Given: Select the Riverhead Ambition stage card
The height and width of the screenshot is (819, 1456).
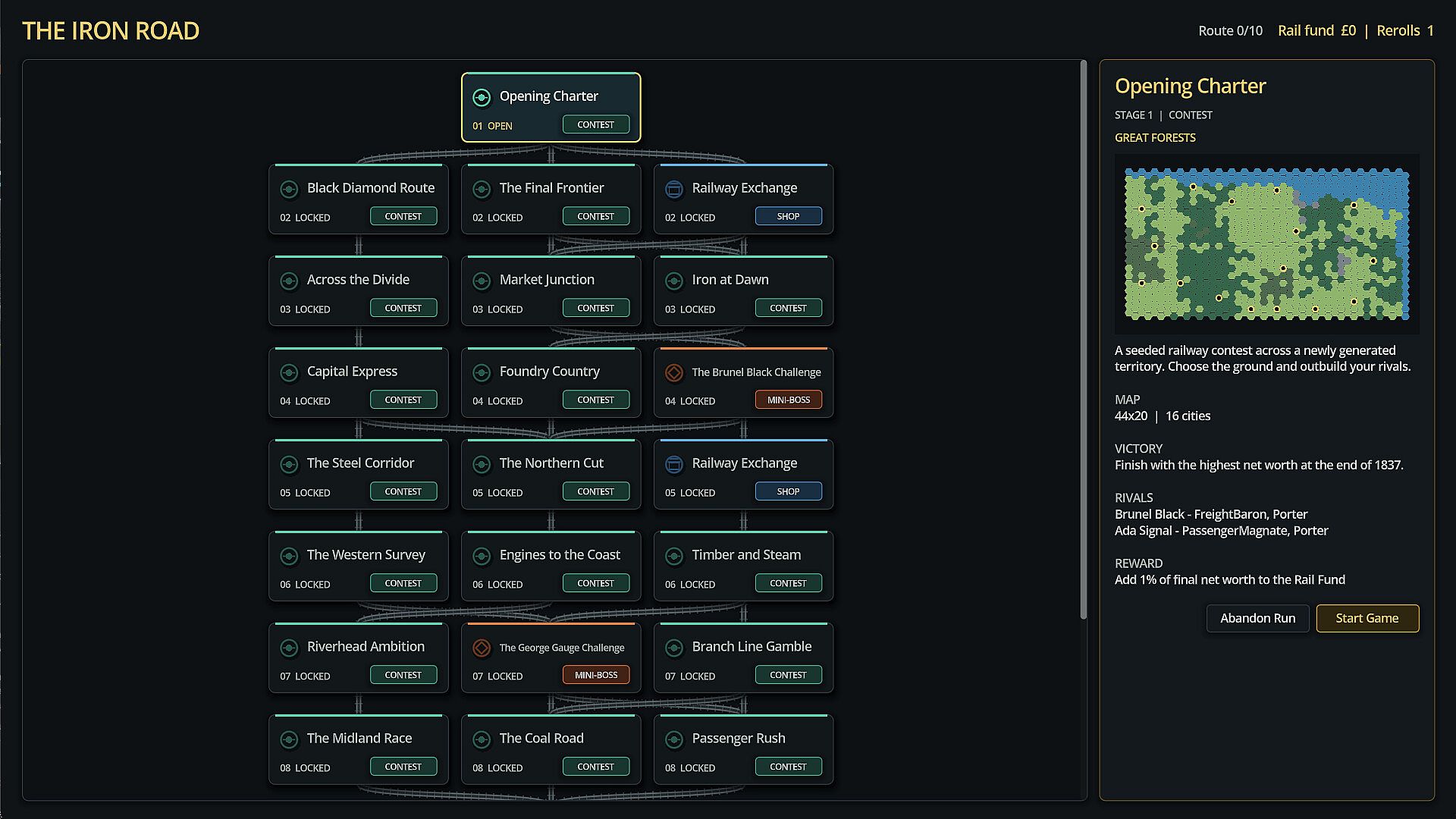Looking at the screenshot, I should tap(359, 657).
